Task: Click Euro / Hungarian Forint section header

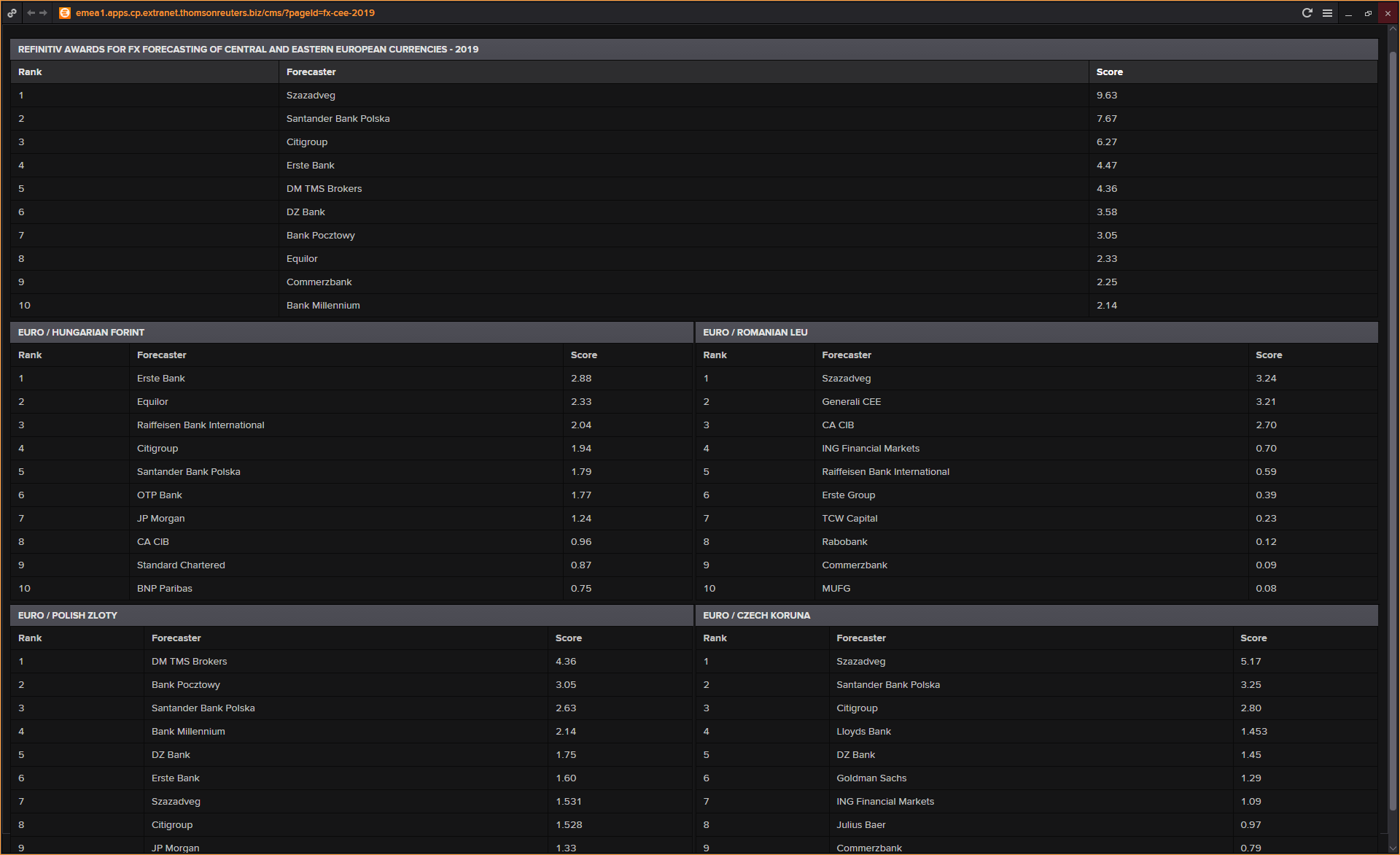Action: pyautogui.click(x=351, y=333)
